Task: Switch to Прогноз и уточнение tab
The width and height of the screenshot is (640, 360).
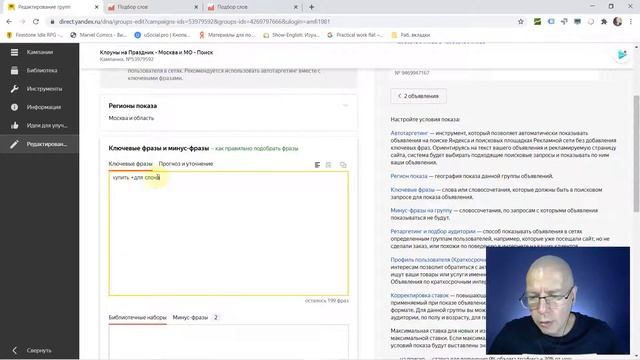Action: 186,164
